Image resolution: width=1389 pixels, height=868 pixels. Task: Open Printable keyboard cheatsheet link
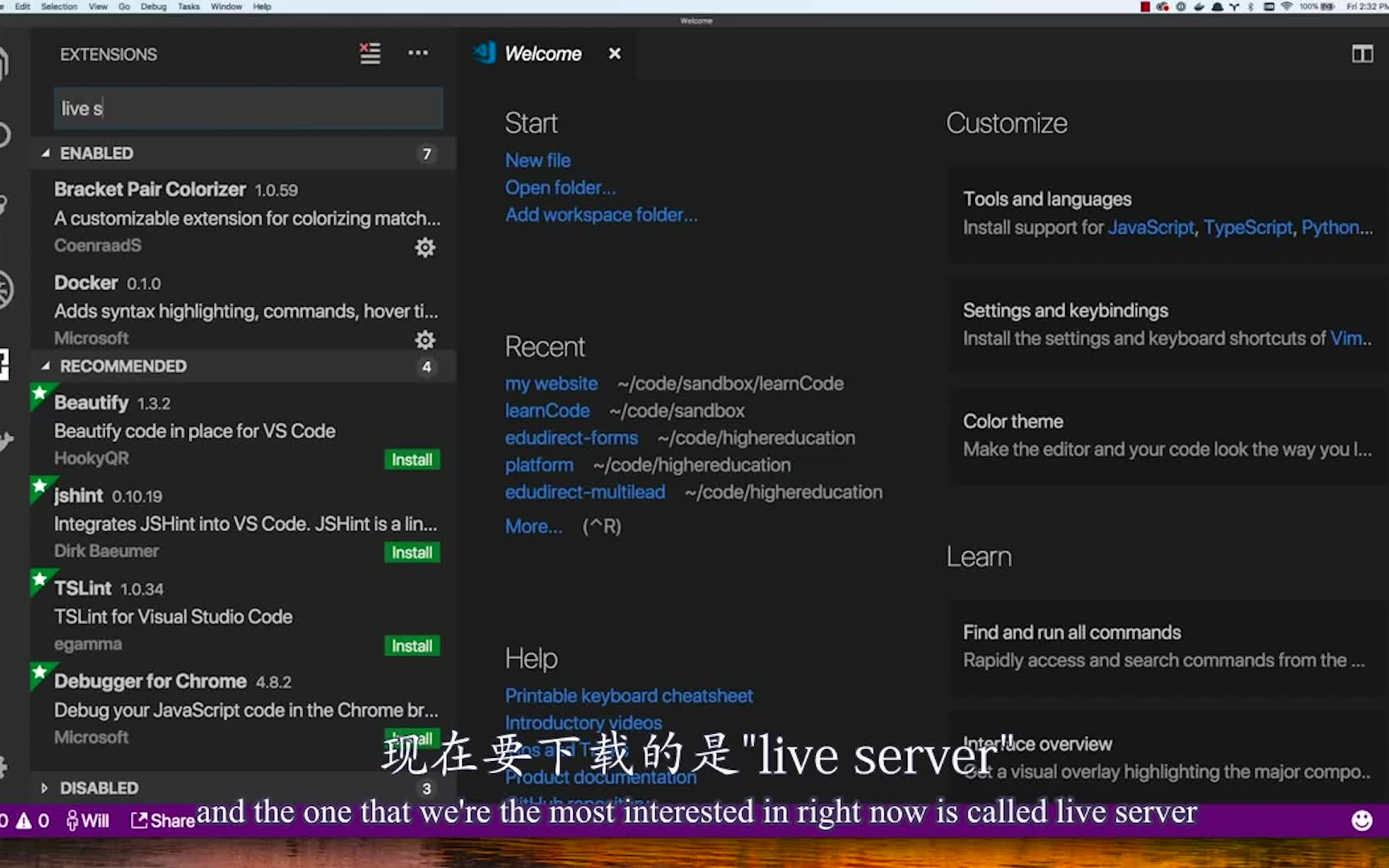[x=629, y=696]
